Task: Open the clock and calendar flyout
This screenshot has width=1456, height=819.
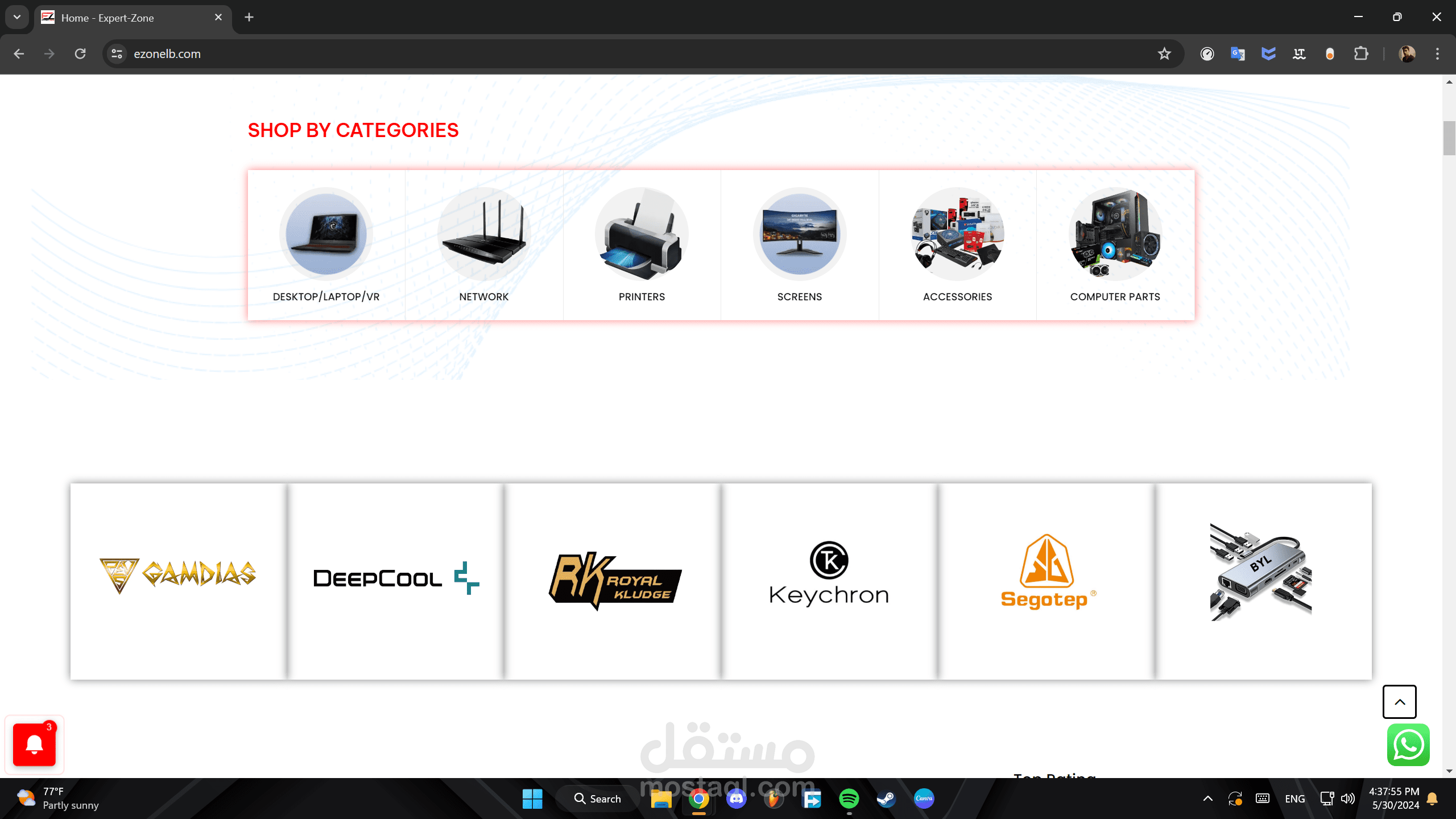Action: pos(1395,799)
